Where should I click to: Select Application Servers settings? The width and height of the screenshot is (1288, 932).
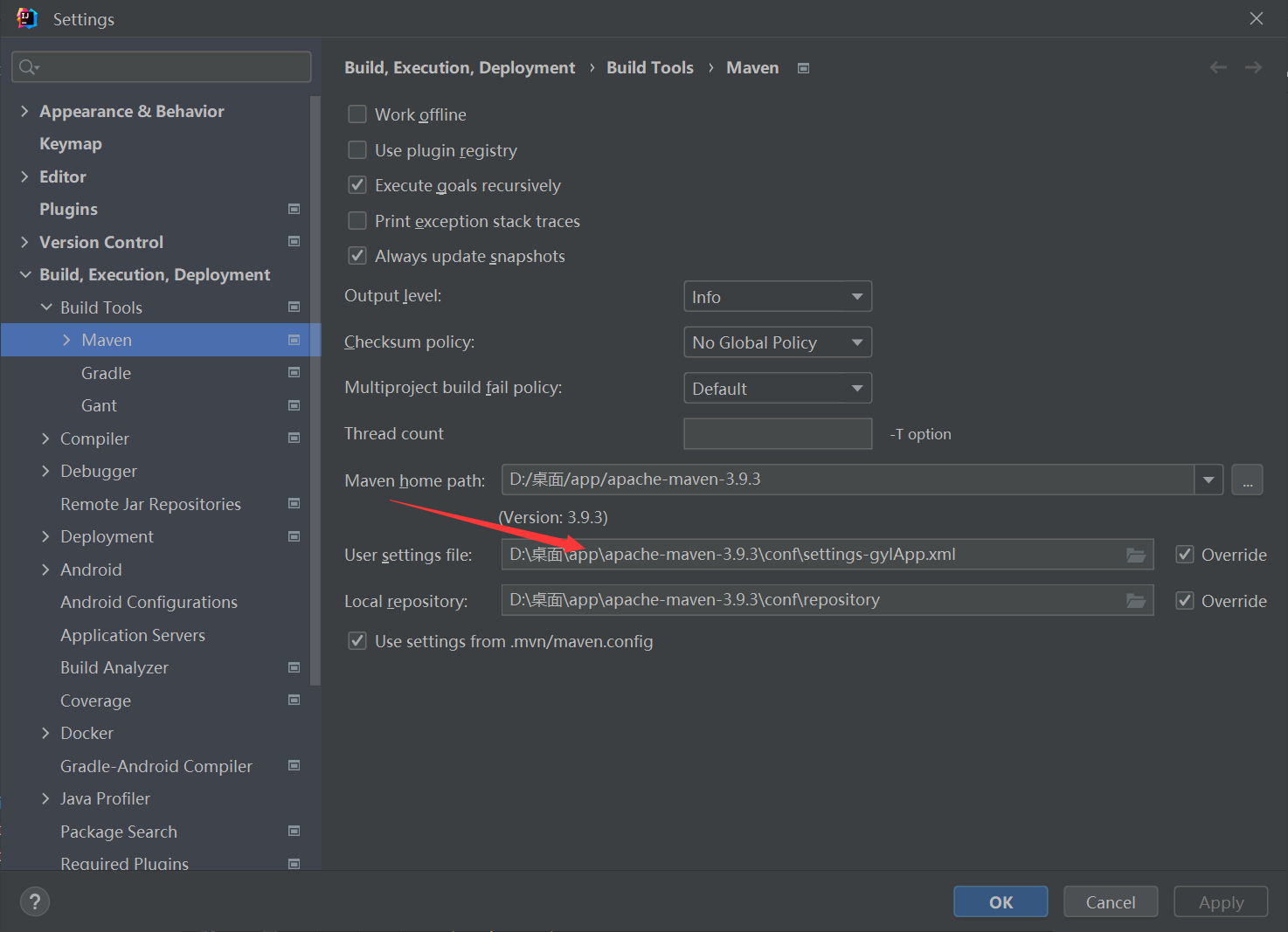(133, 635)
